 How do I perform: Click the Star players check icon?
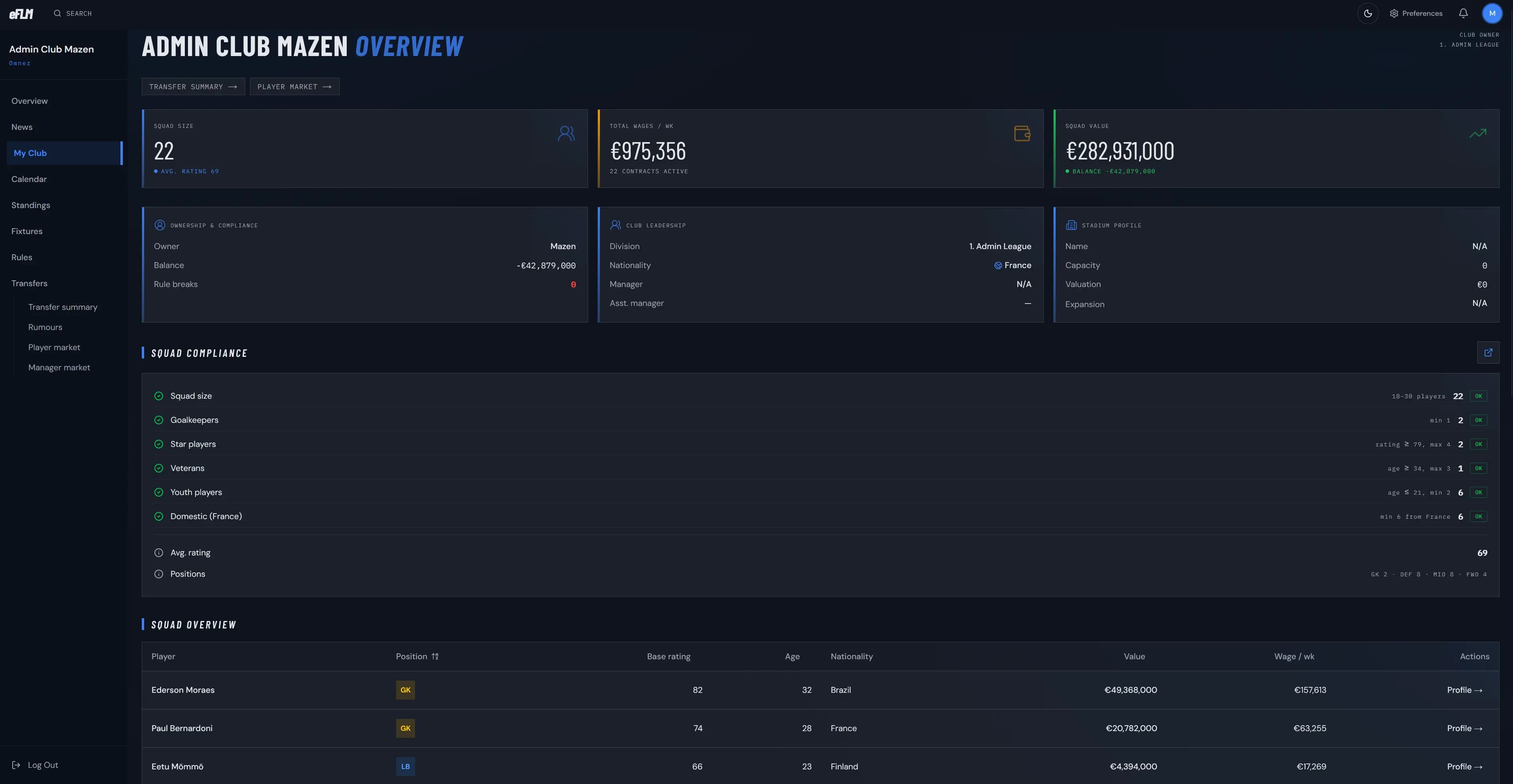(159, 444)
